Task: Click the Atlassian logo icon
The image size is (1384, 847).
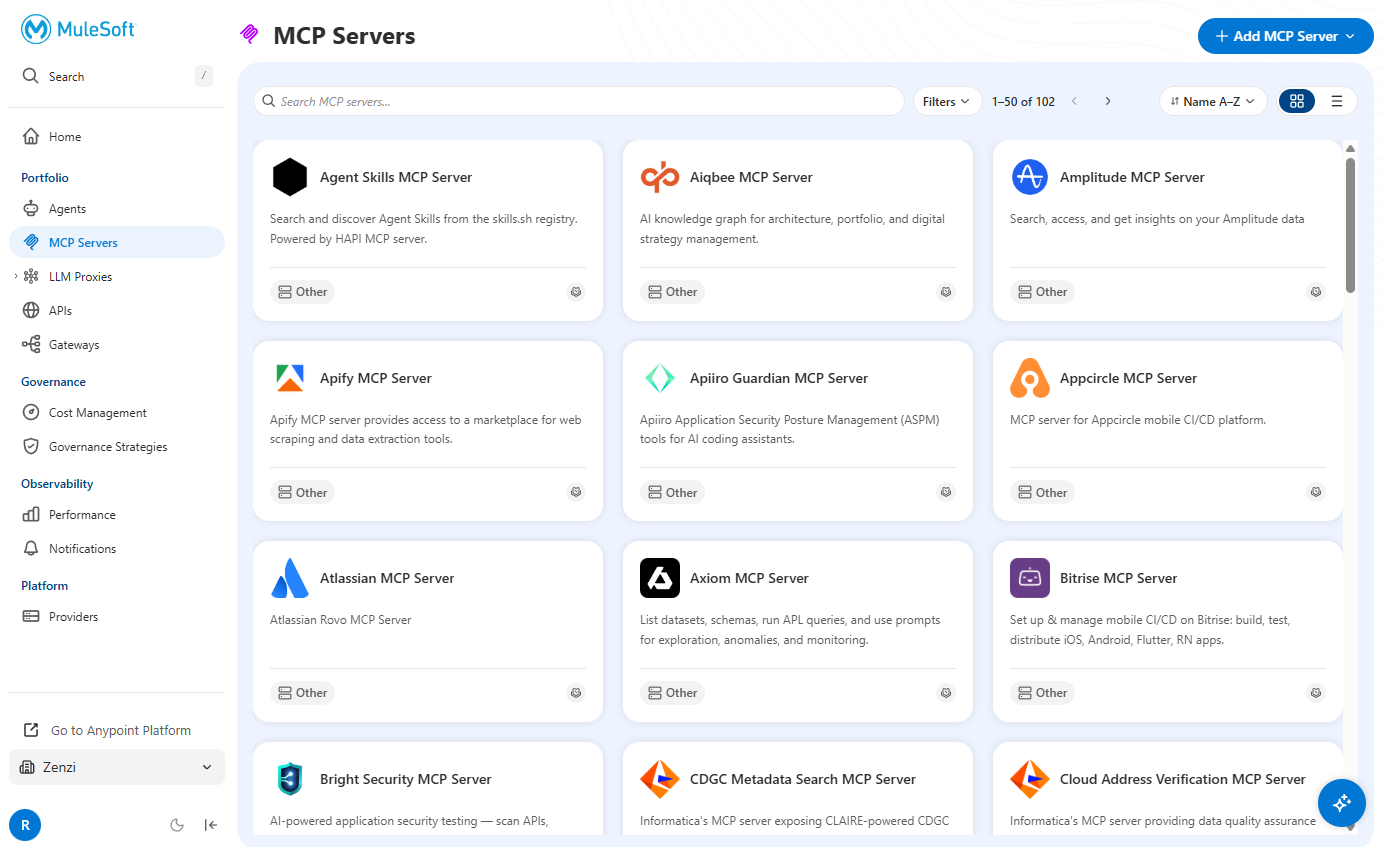Action: [291, 578]
